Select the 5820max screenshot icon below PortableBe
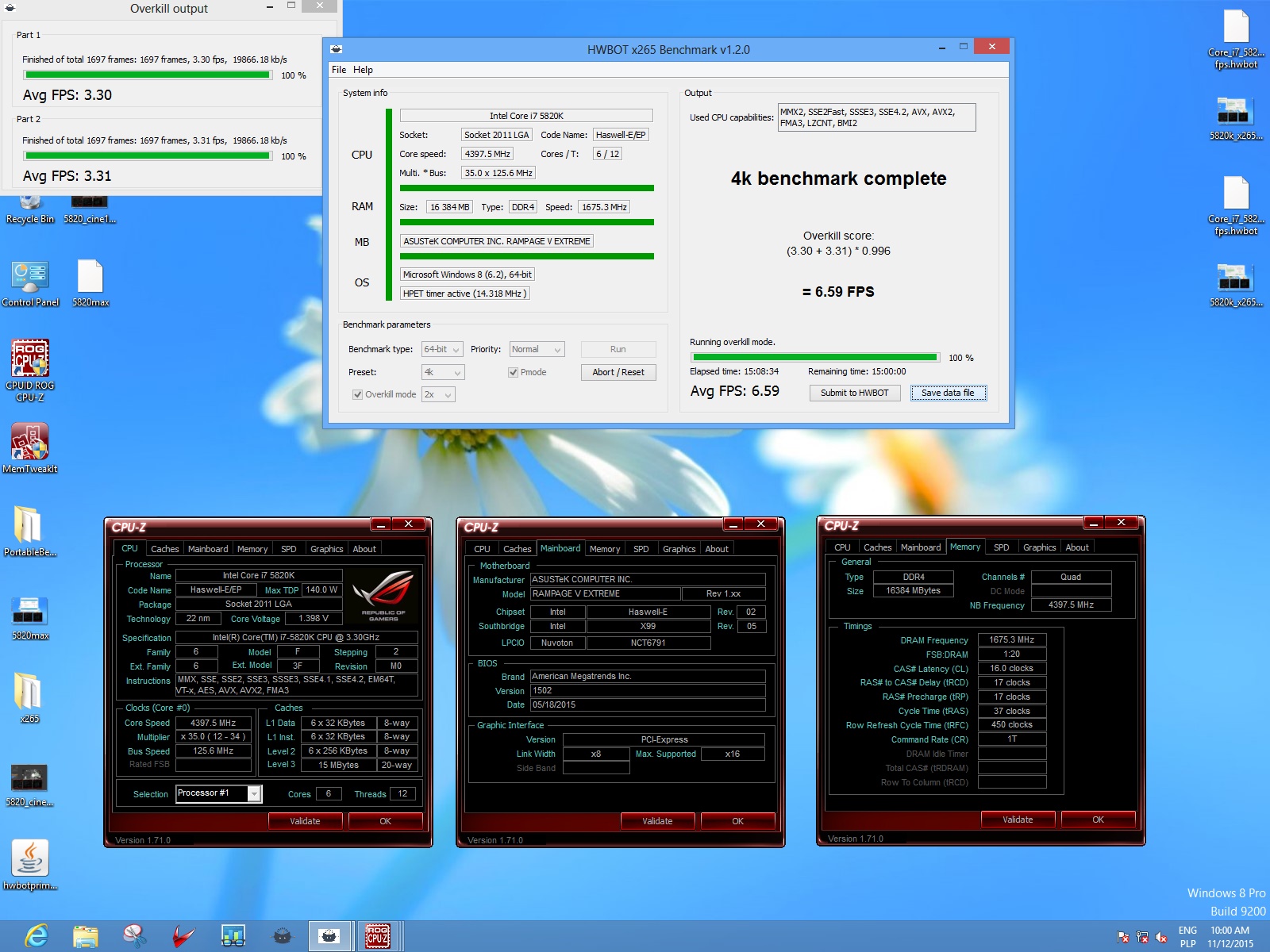This screenshot has height=952, width=1270. pos(30,618)
